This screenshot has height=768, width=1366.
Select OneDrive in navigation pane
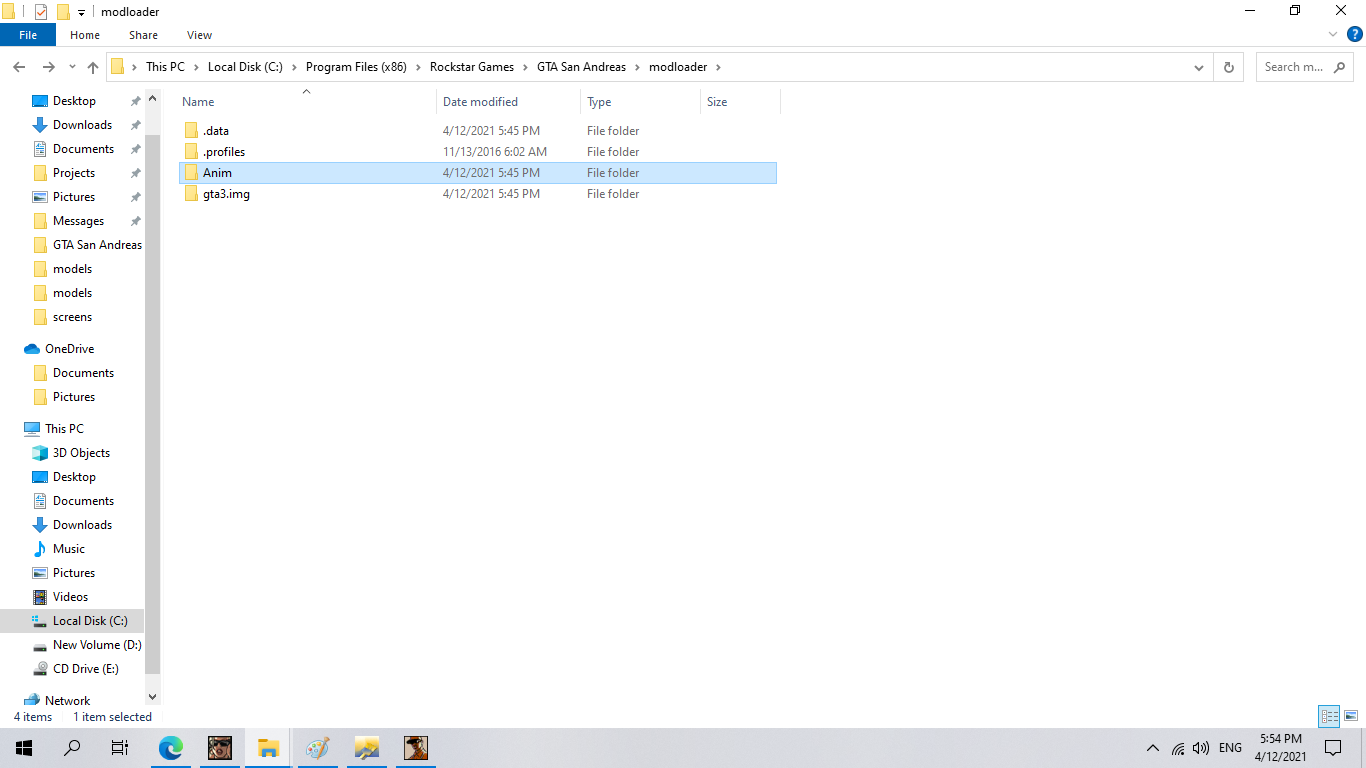coord(69,349)
